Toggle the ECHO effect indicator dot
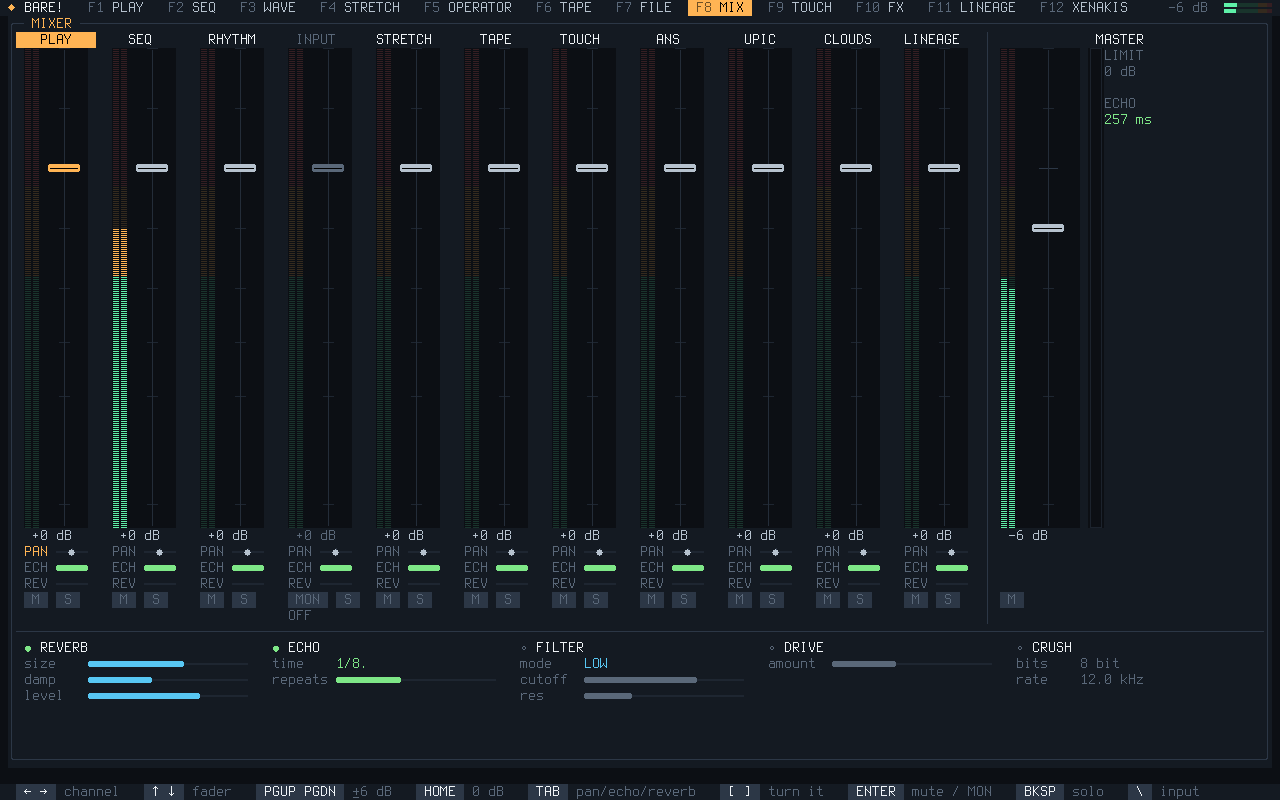 [276, 648]
